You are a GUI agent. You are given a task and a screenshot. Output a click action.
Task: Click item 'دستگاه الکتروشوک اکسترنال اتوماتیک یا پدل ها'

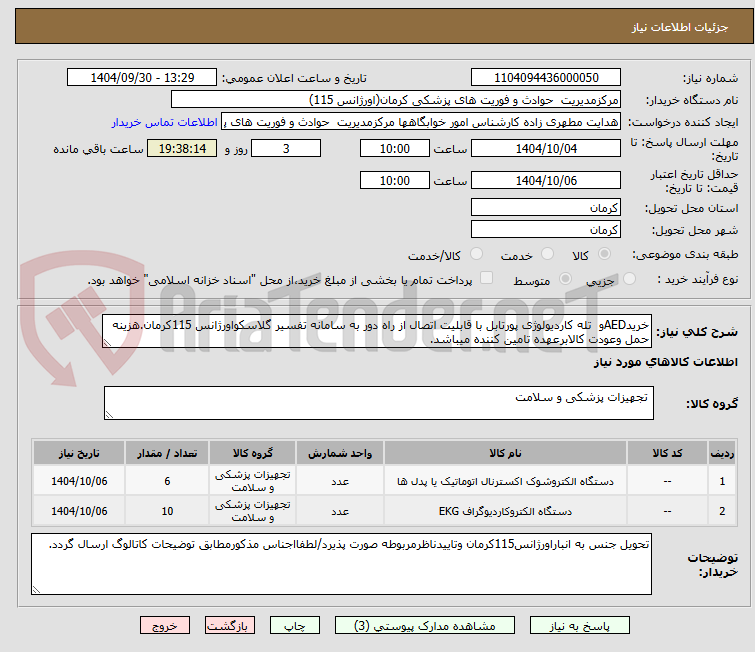click(505, 481)
